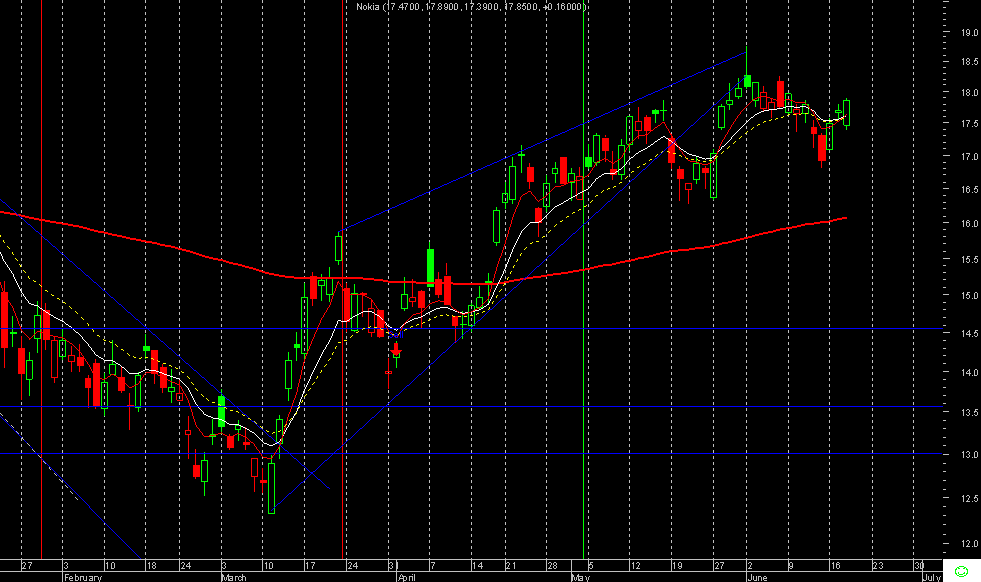Click the date label 28 in April
Viewport: 981px width, 582px height.
point(552,566)
